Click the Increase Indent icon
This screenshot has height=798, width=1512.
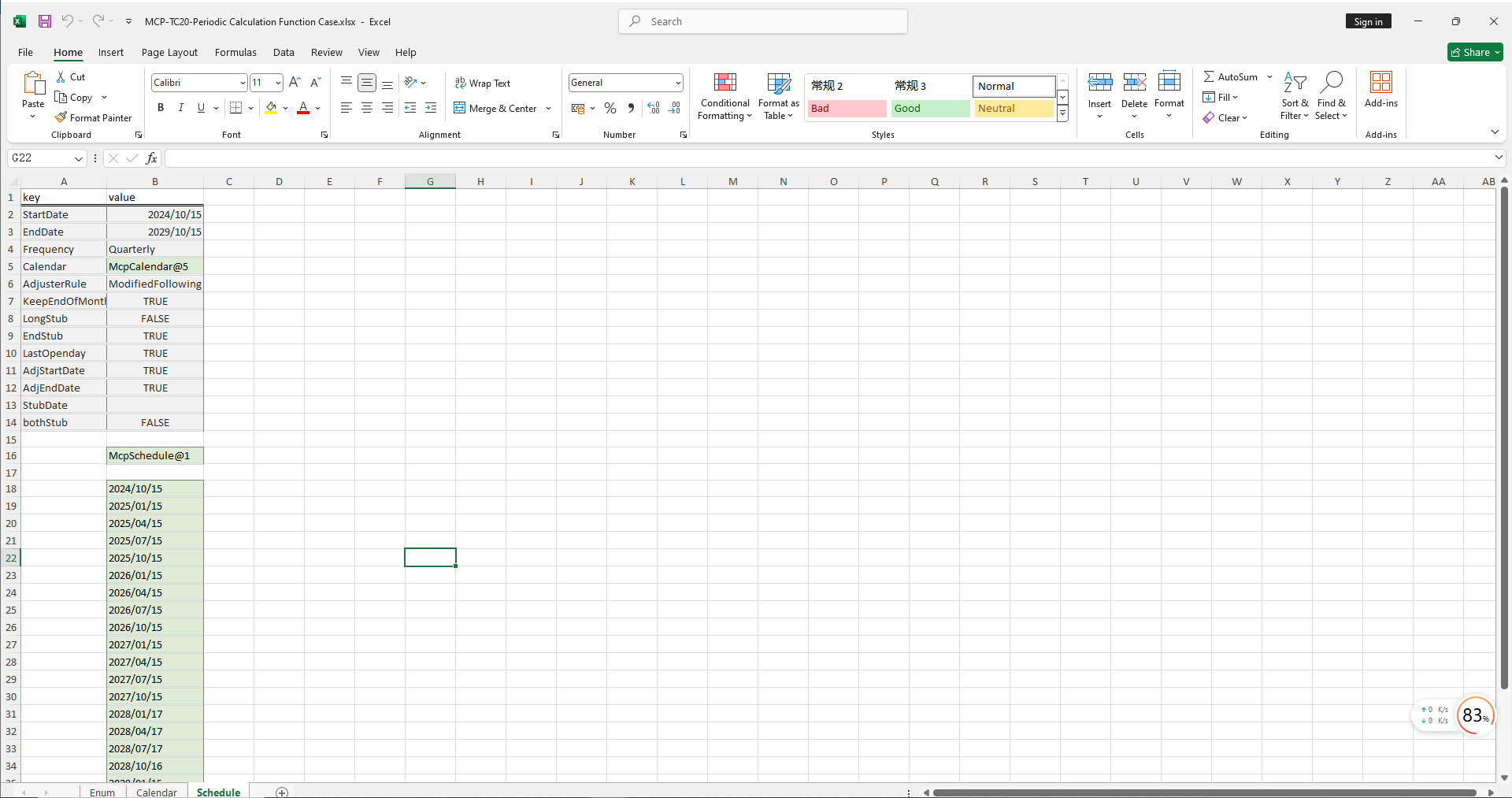(x=431, y=108)
